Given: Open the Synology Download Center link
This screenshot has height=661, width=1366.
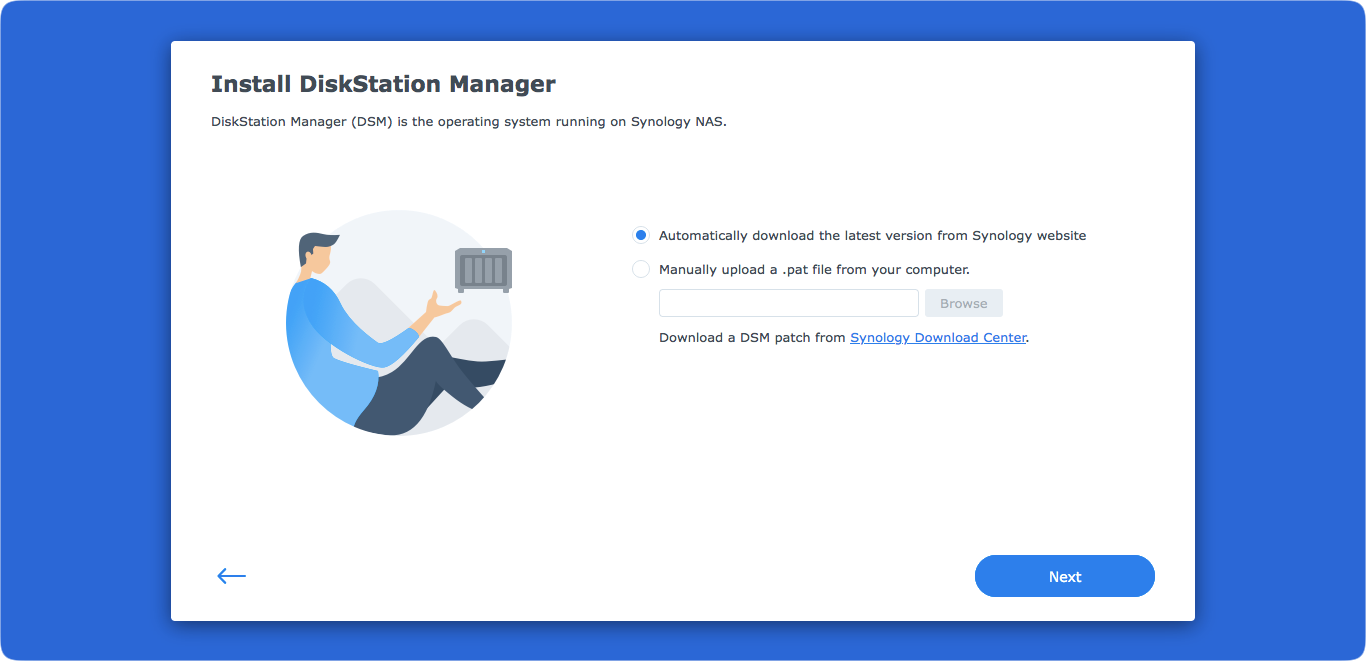Looking at the screenshot, I should coord(938,338).
